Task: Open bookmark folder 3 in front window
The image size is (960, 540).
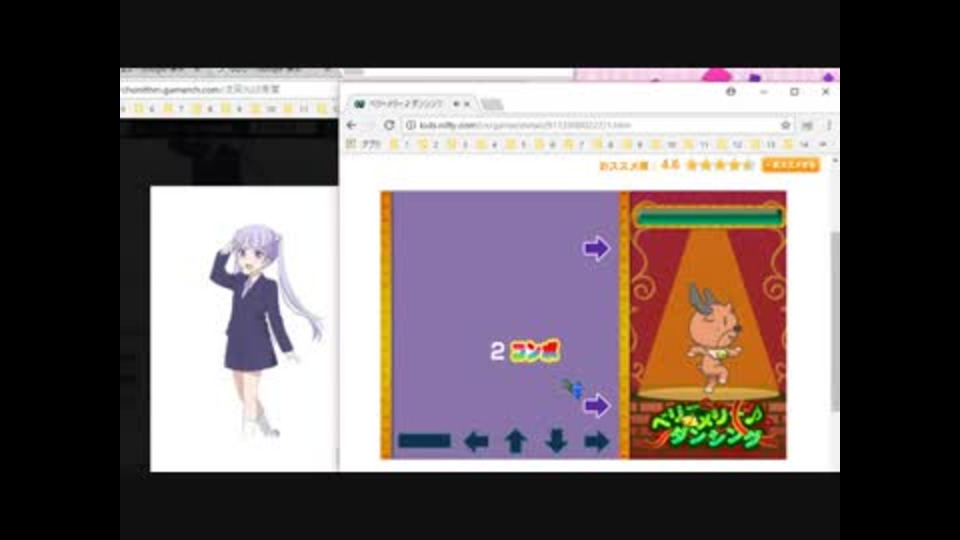Action: [457, 144]
